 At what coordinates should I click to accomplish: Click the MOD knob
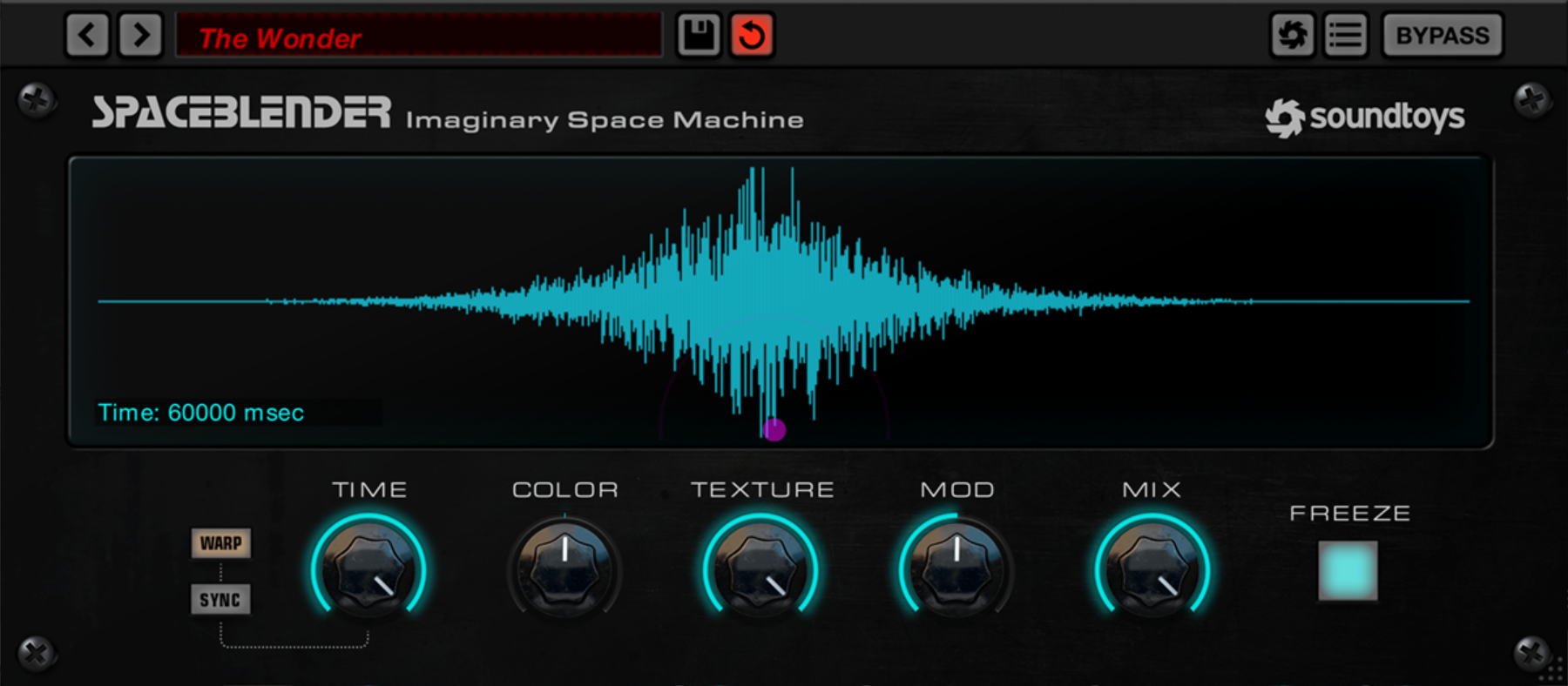click(956, 569)
